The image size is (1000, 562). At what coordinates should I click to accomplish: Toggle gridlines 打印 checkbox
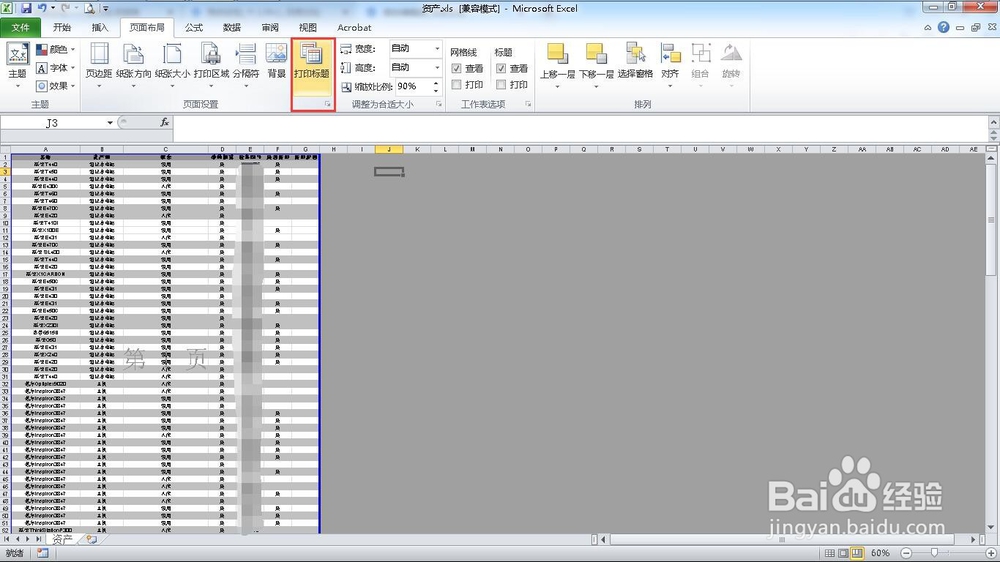457,84
